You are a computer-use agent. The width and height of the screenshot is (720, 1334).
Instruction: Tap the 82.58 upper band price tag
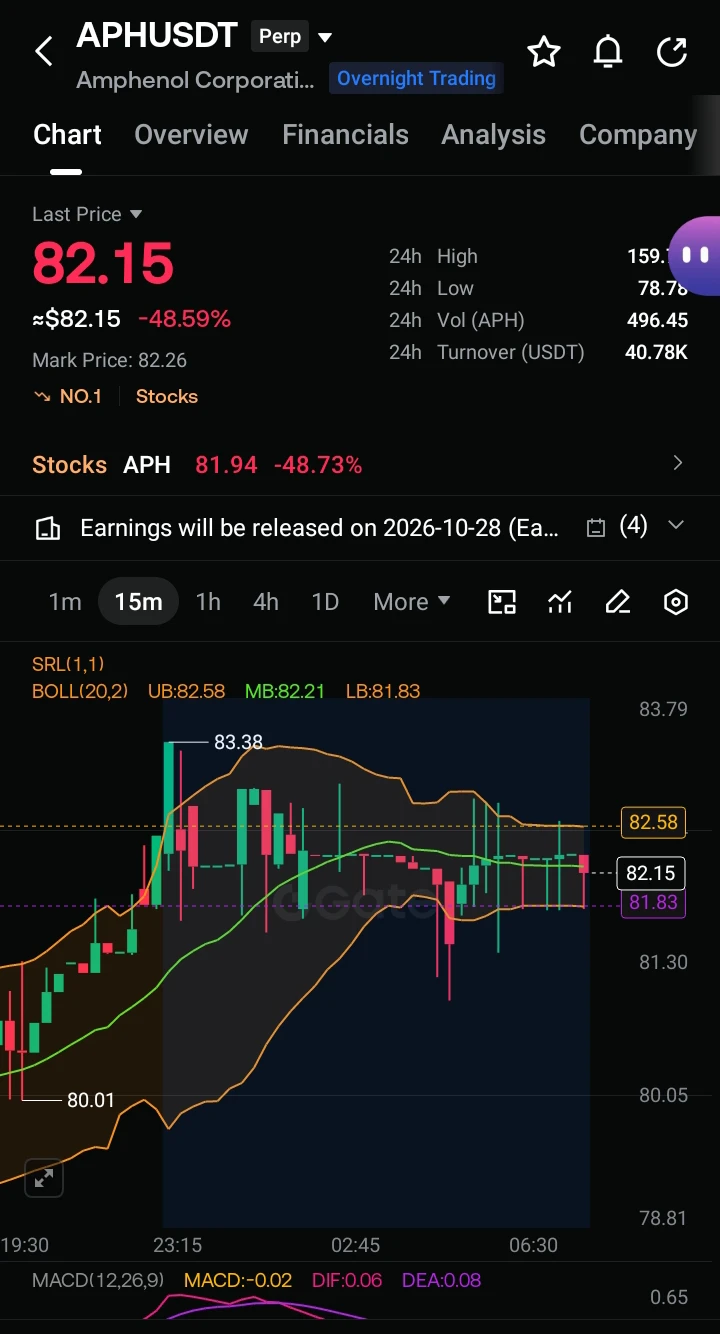click(653, 822)
